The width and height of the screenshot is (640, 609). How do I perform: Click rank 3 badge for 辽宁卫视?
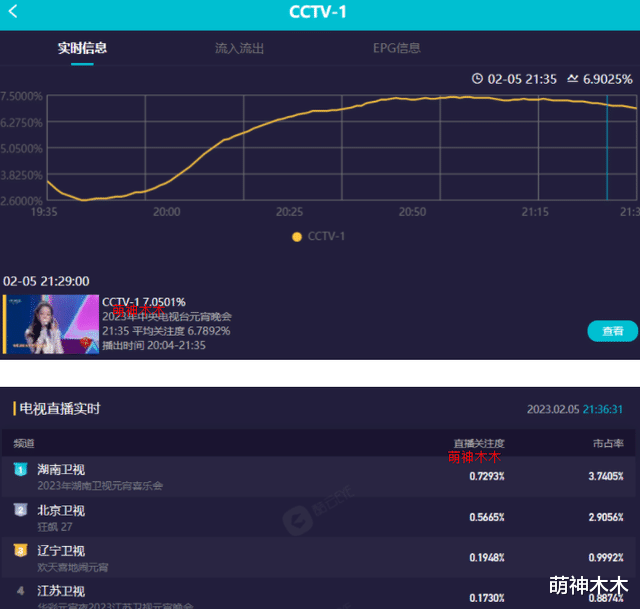click(x=20, y=550)
